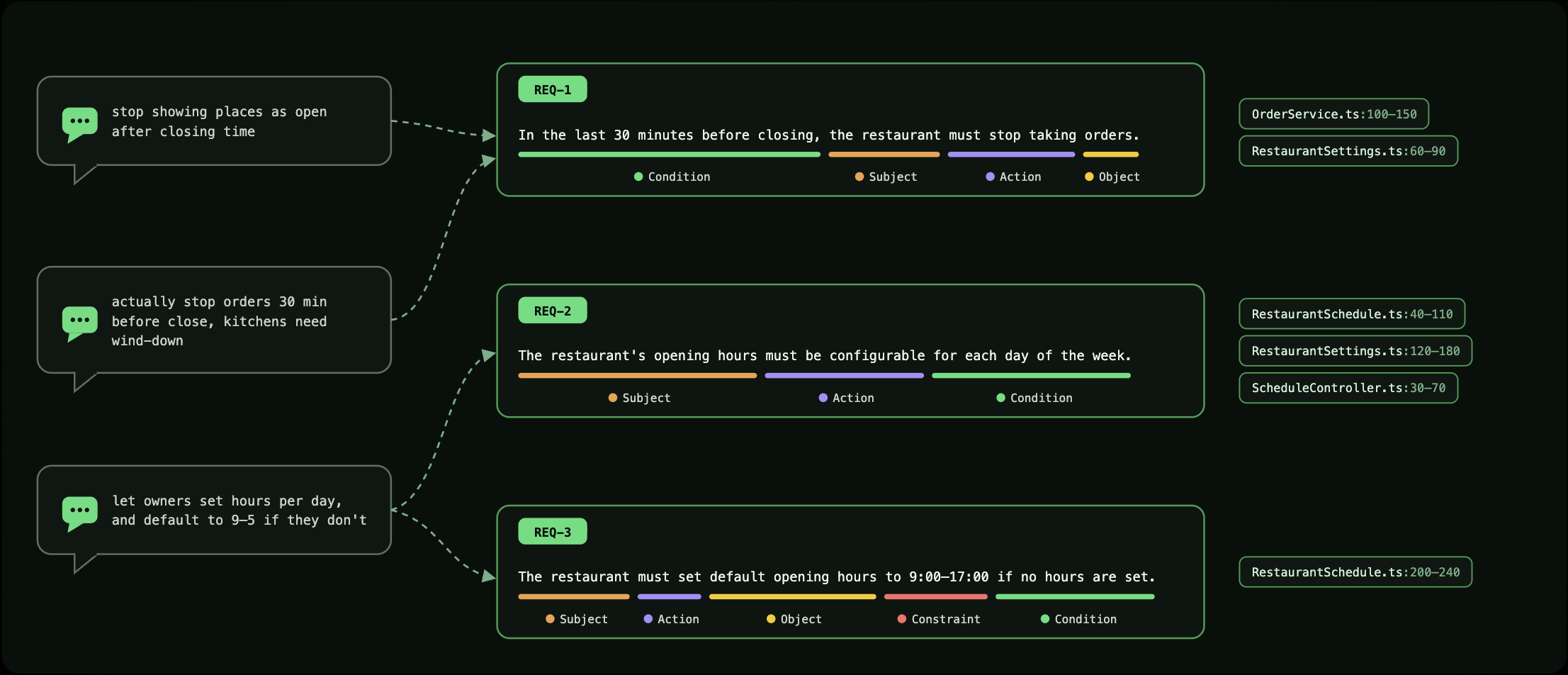Click the Action legend label in REQ-1

(x=1020, y=177)
